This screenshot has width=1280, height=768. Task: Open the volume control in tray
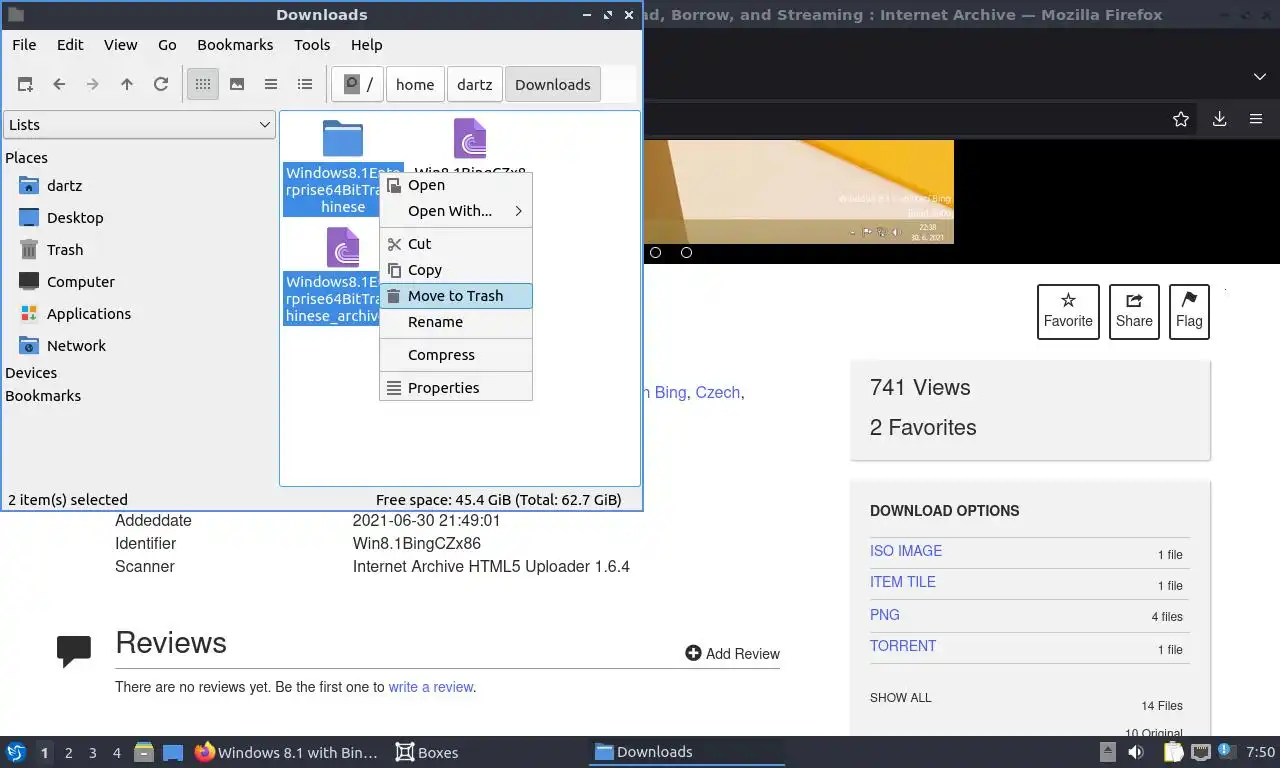[1136, 752]
